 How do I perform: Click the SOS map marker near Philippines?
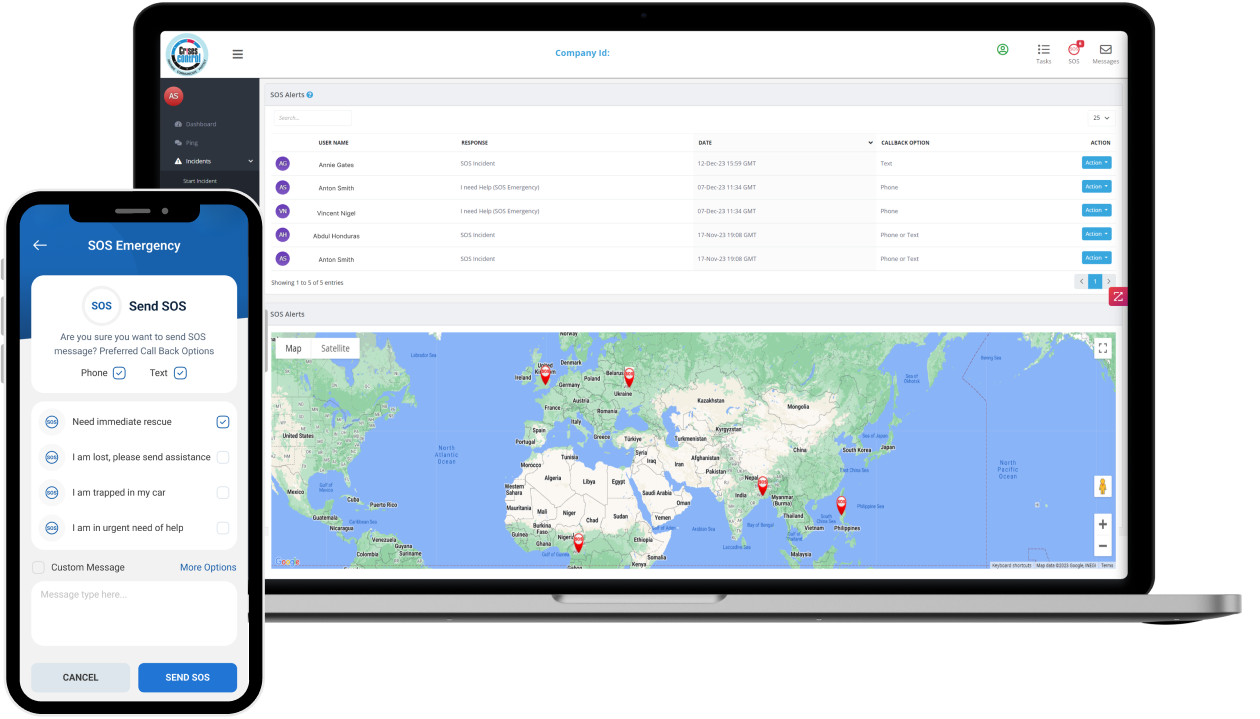tap(841, 505)
